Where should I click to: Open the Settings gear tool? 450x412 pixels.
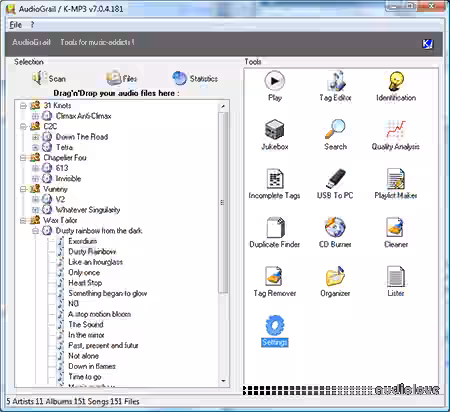[275, 331]
